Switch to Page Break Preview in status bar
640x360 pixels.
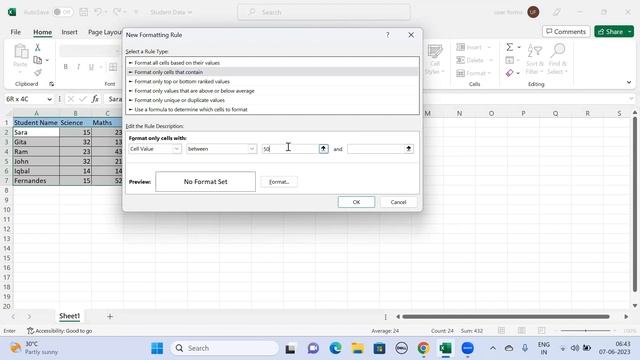click(x=542, y=331)
